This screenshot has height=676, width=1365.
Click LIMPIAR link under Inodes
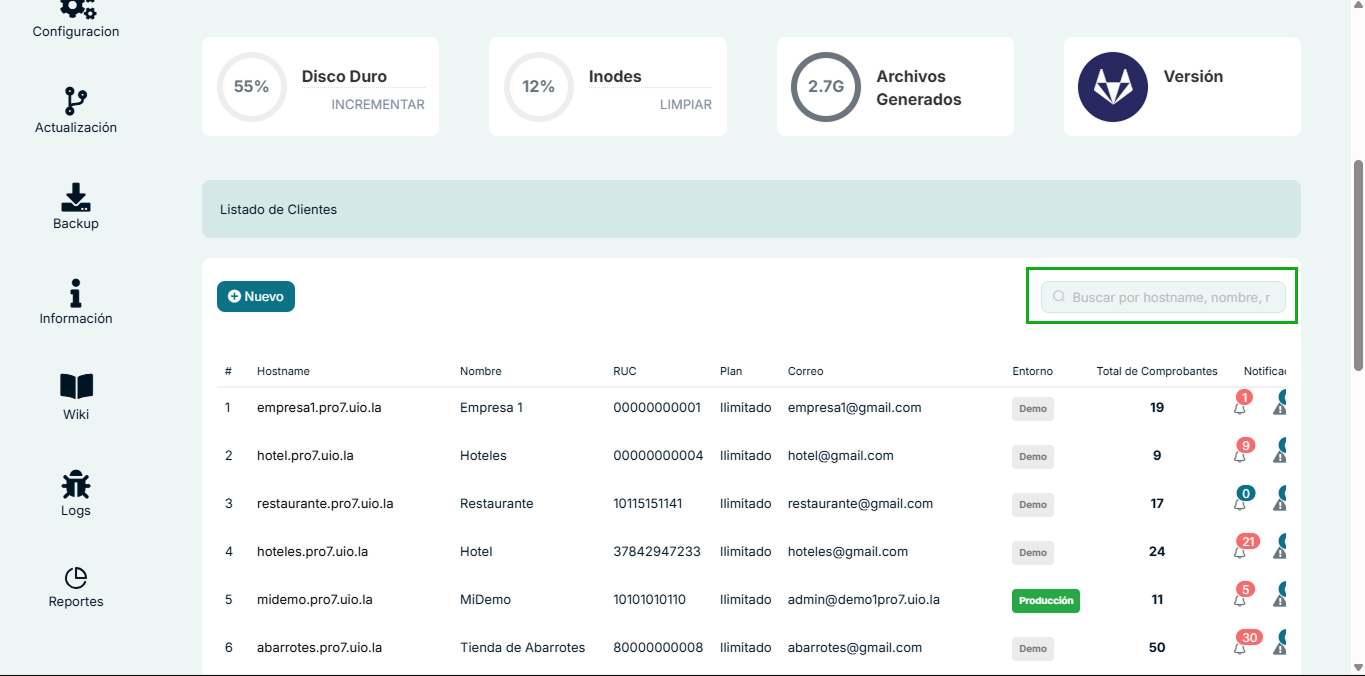(x=685, y=105)
